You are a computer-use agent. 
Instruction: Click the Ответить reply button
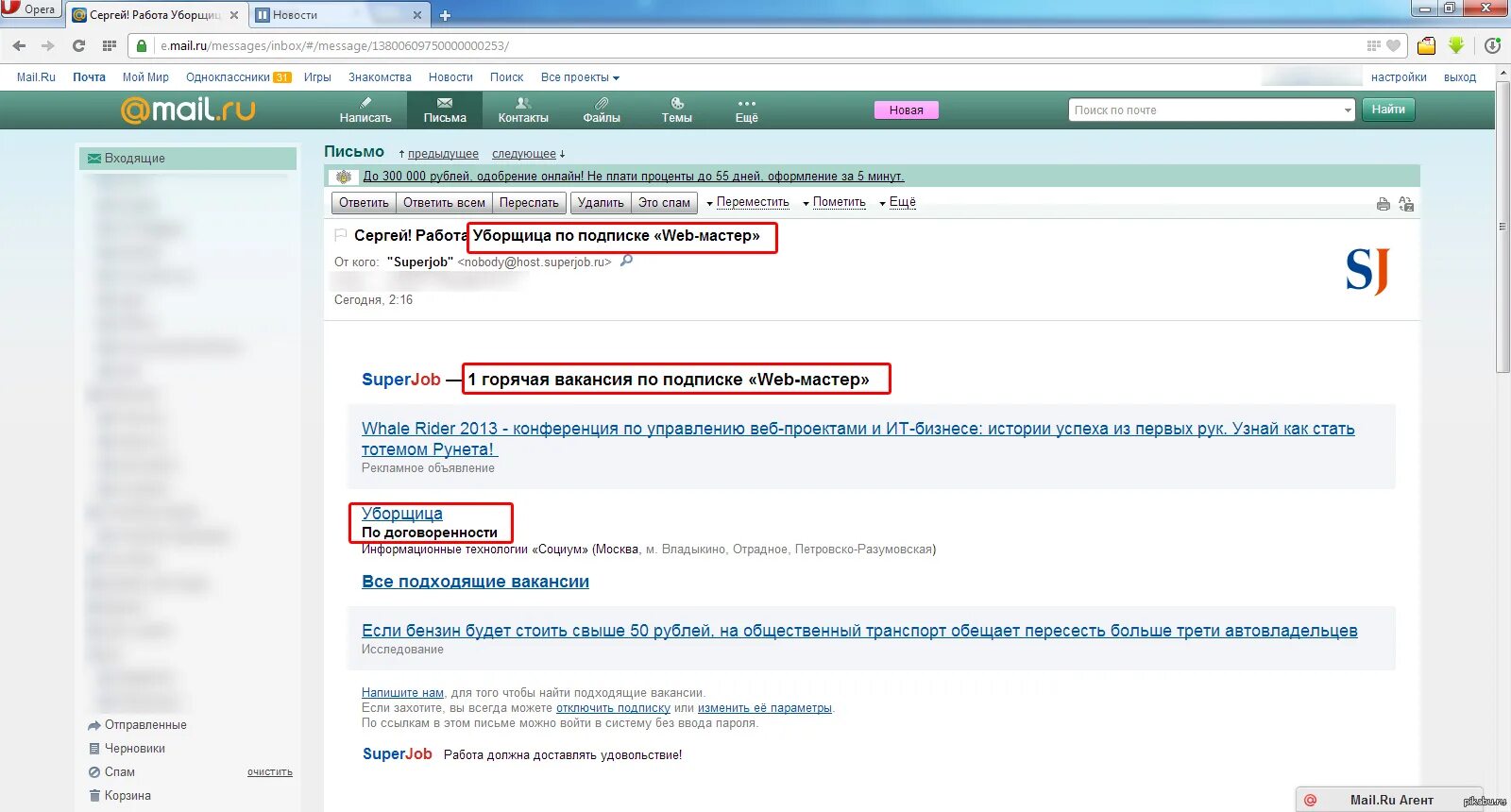364,203
